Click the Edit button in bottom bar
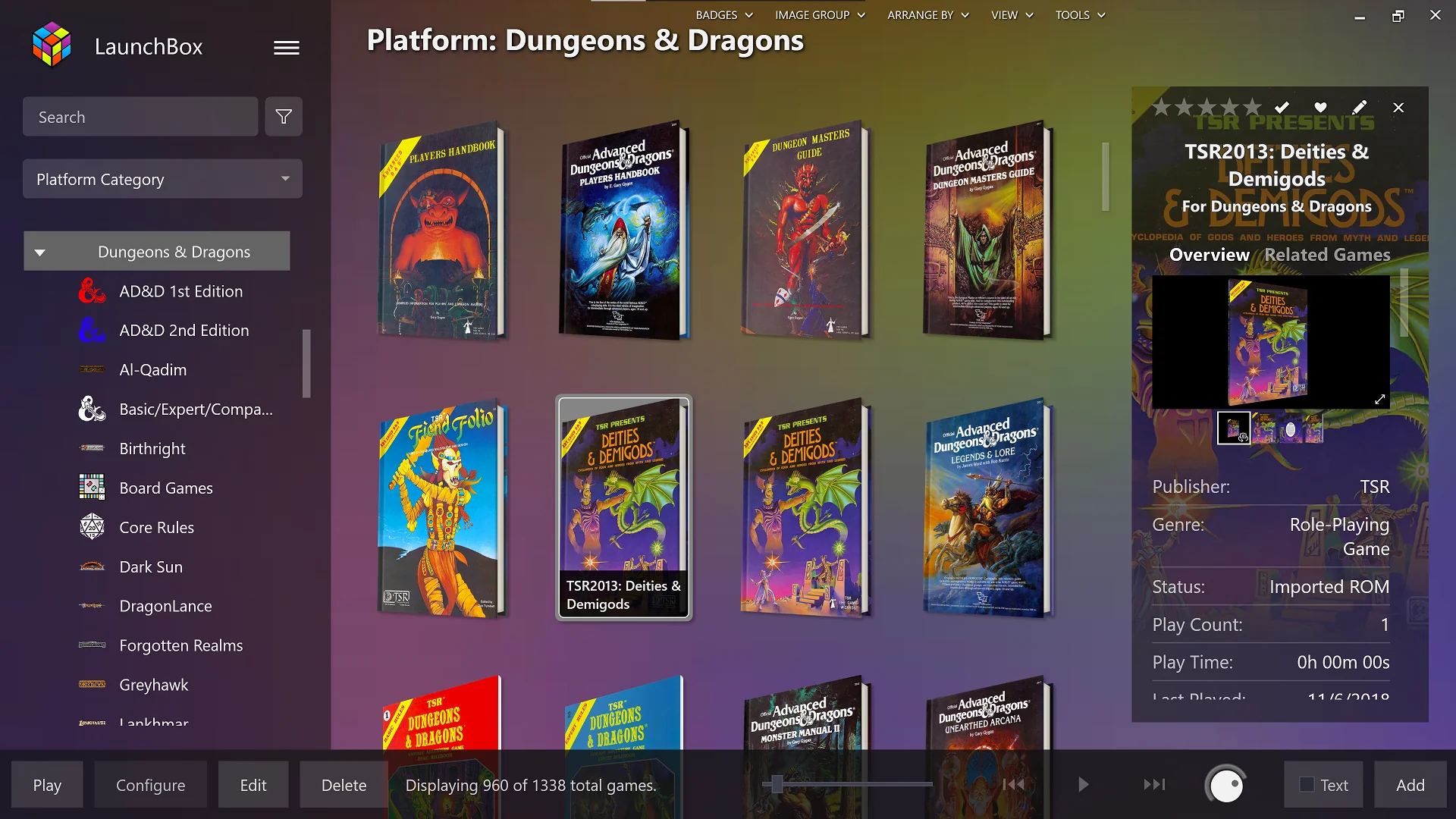The width and height of the screenshot is (1456, 819). point(253,785)
